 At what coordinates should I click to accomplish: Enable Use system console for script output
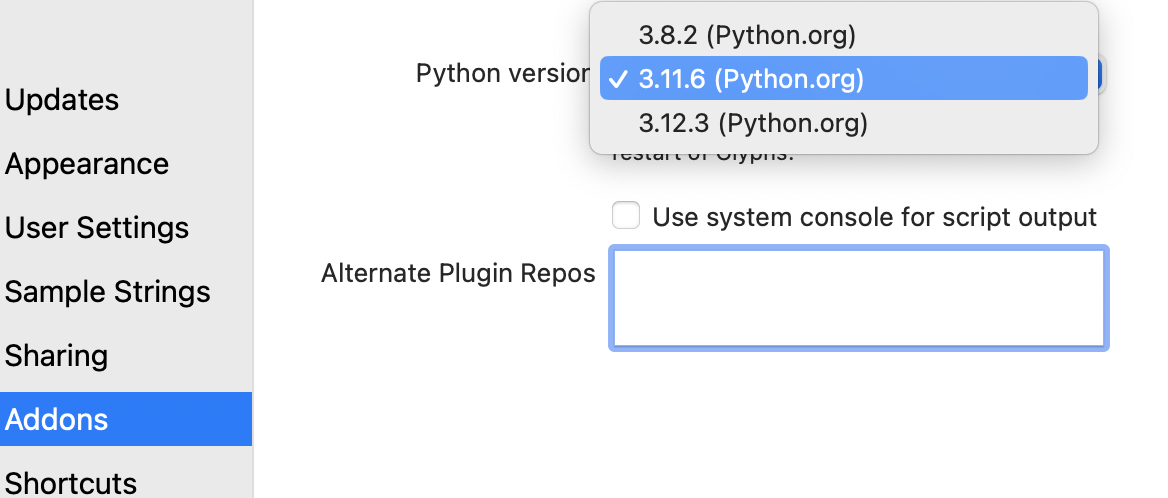point(626,217)
